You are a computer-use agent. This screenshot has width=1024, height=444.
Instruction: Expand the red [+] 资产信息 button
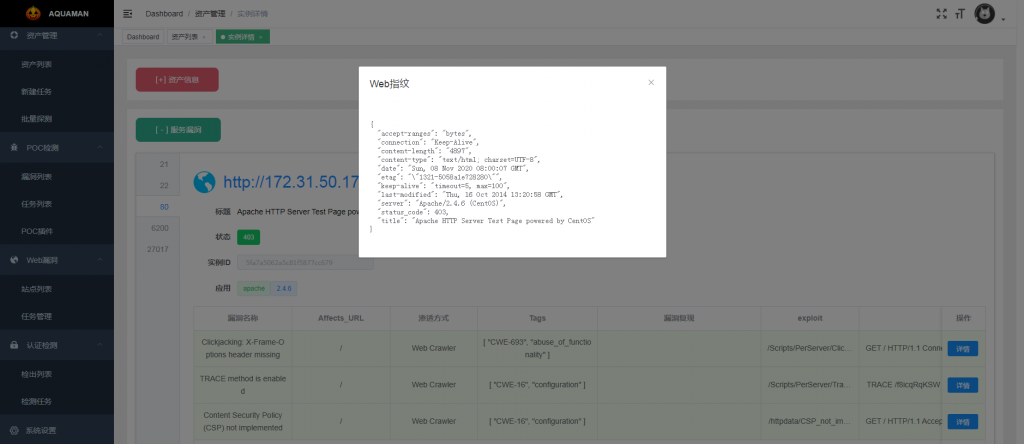(177, 80)
